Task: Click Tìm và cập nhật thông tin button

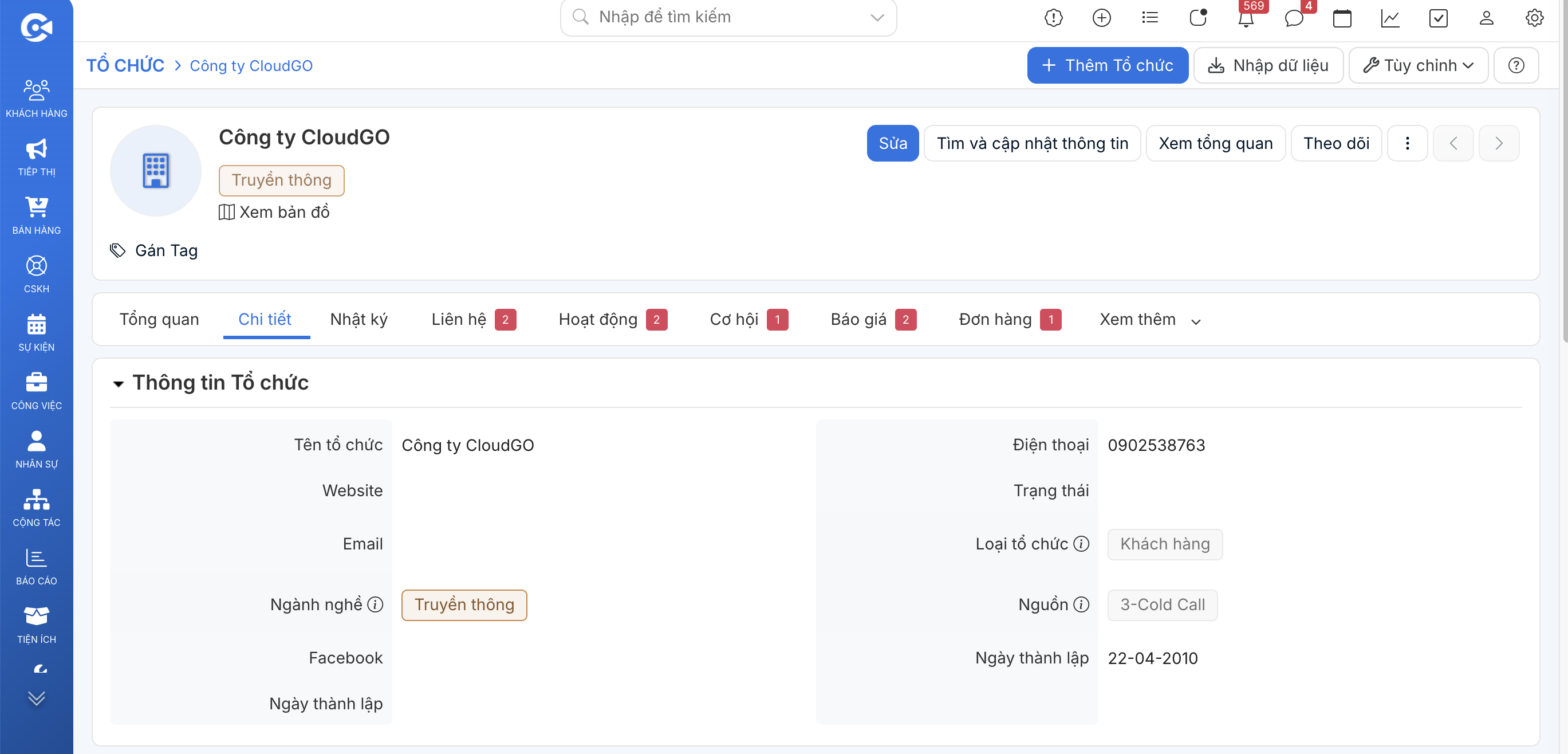Action: (1032, 143)
